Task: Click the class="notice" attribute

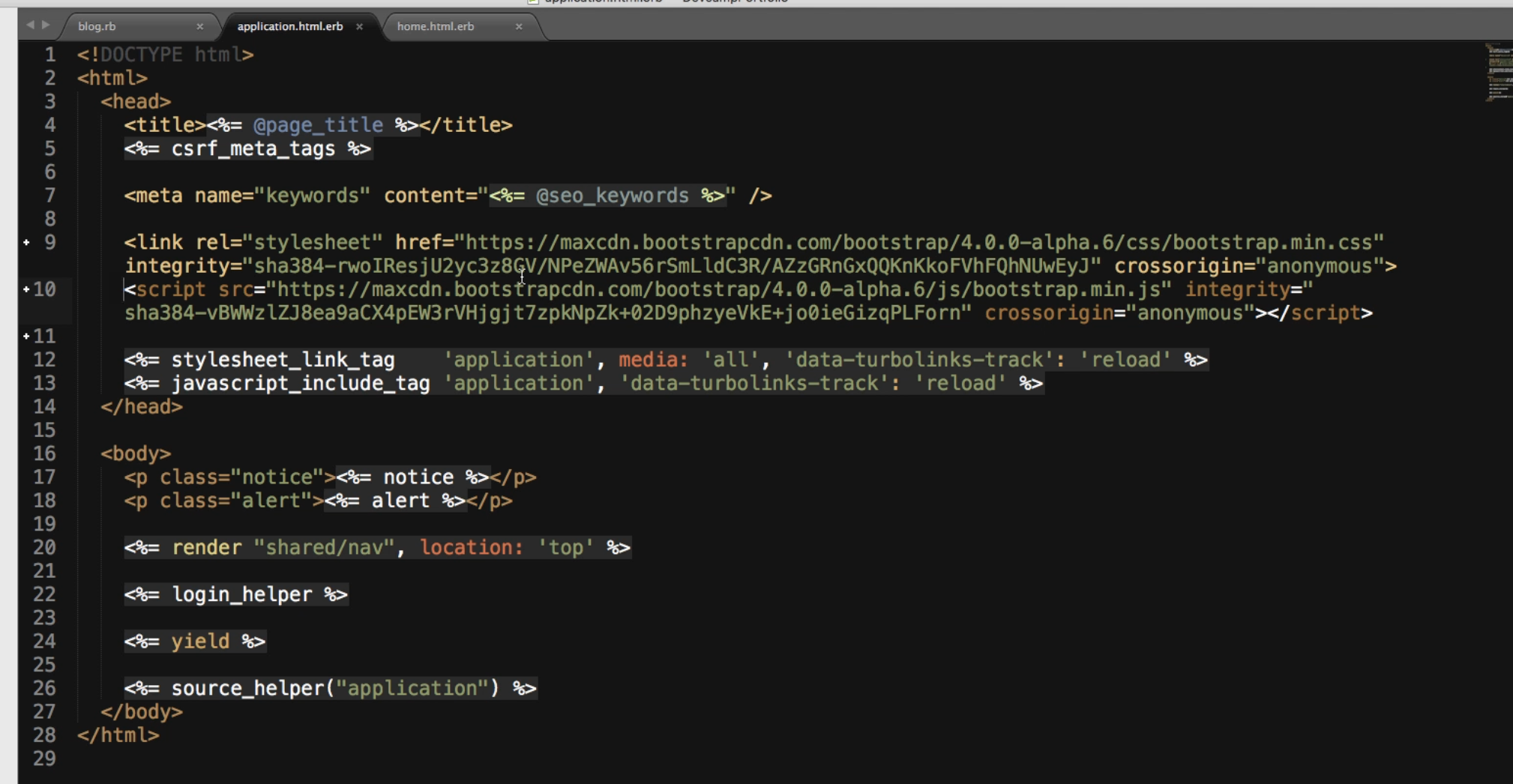Action: (x=241, y=477)
